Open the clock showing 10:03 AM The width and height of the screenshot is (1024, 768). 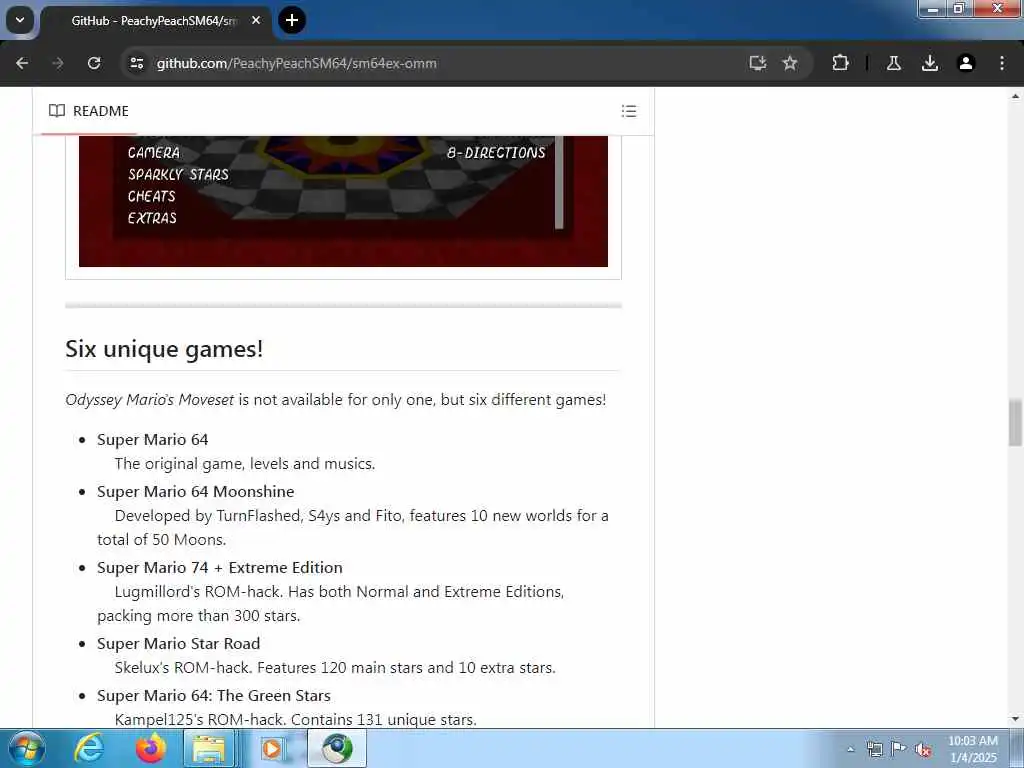973,749
